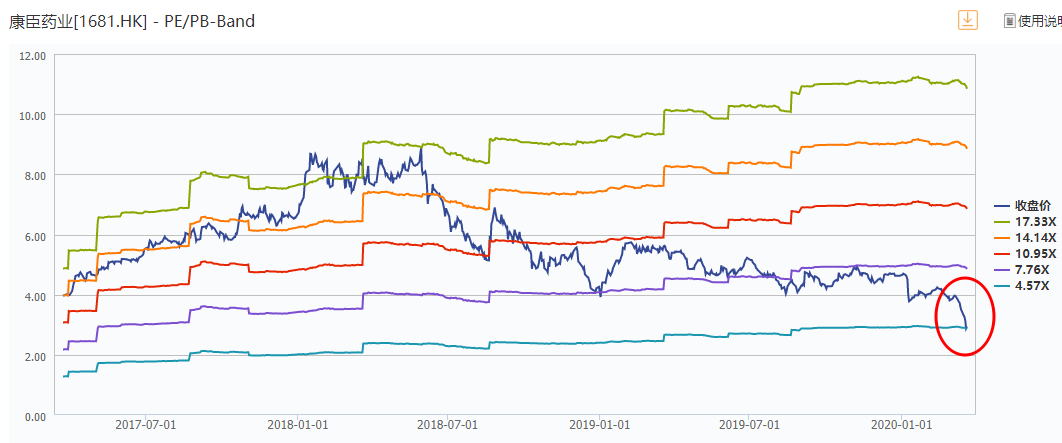Open the 使用说明 usage instructions link

1040,20
